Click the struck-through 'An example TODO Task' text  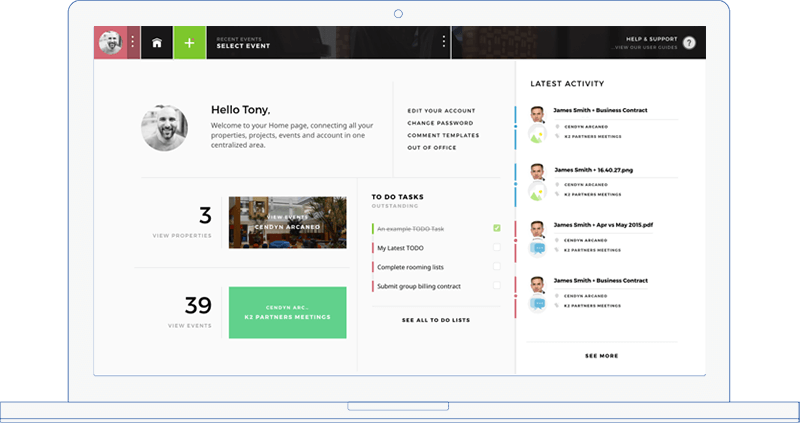tap(411, 229)
